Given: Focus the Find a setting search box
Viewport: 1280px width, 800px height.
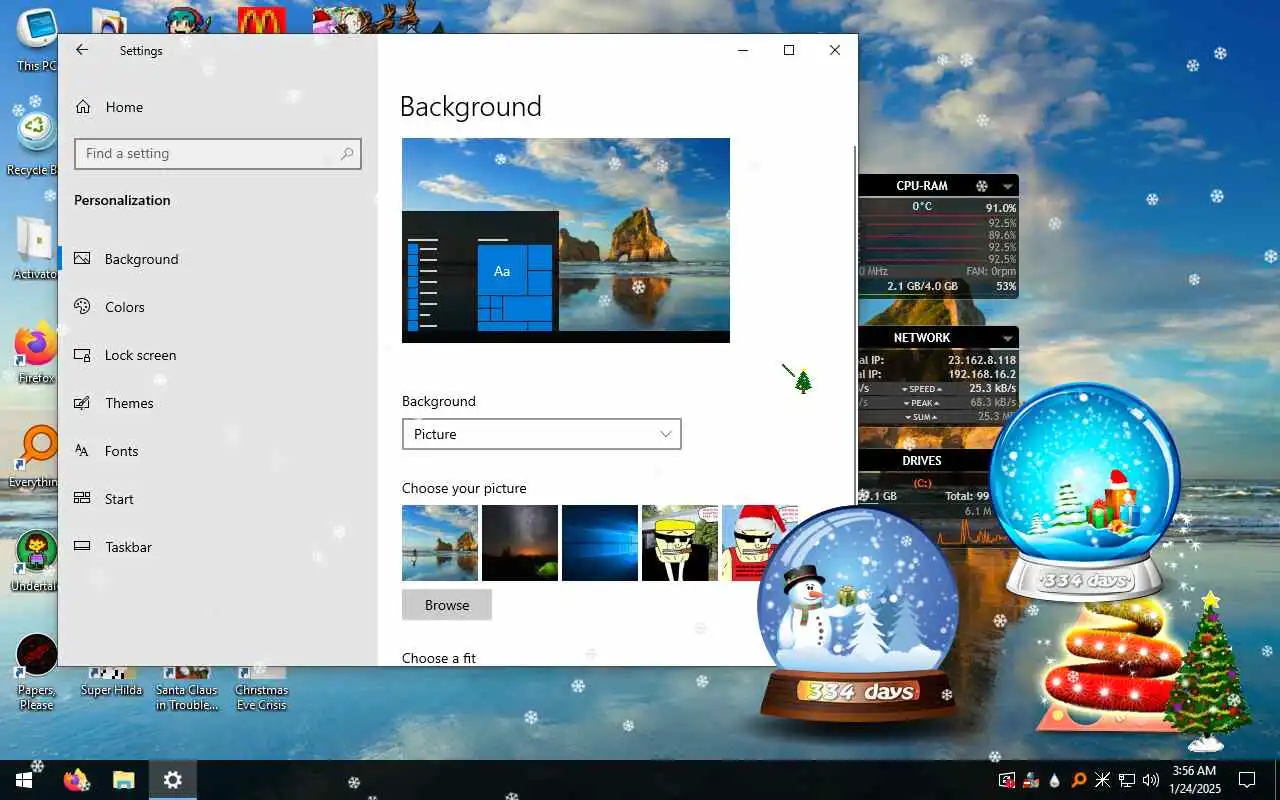Looking at the screenshot, I should (x=217, y=153).
